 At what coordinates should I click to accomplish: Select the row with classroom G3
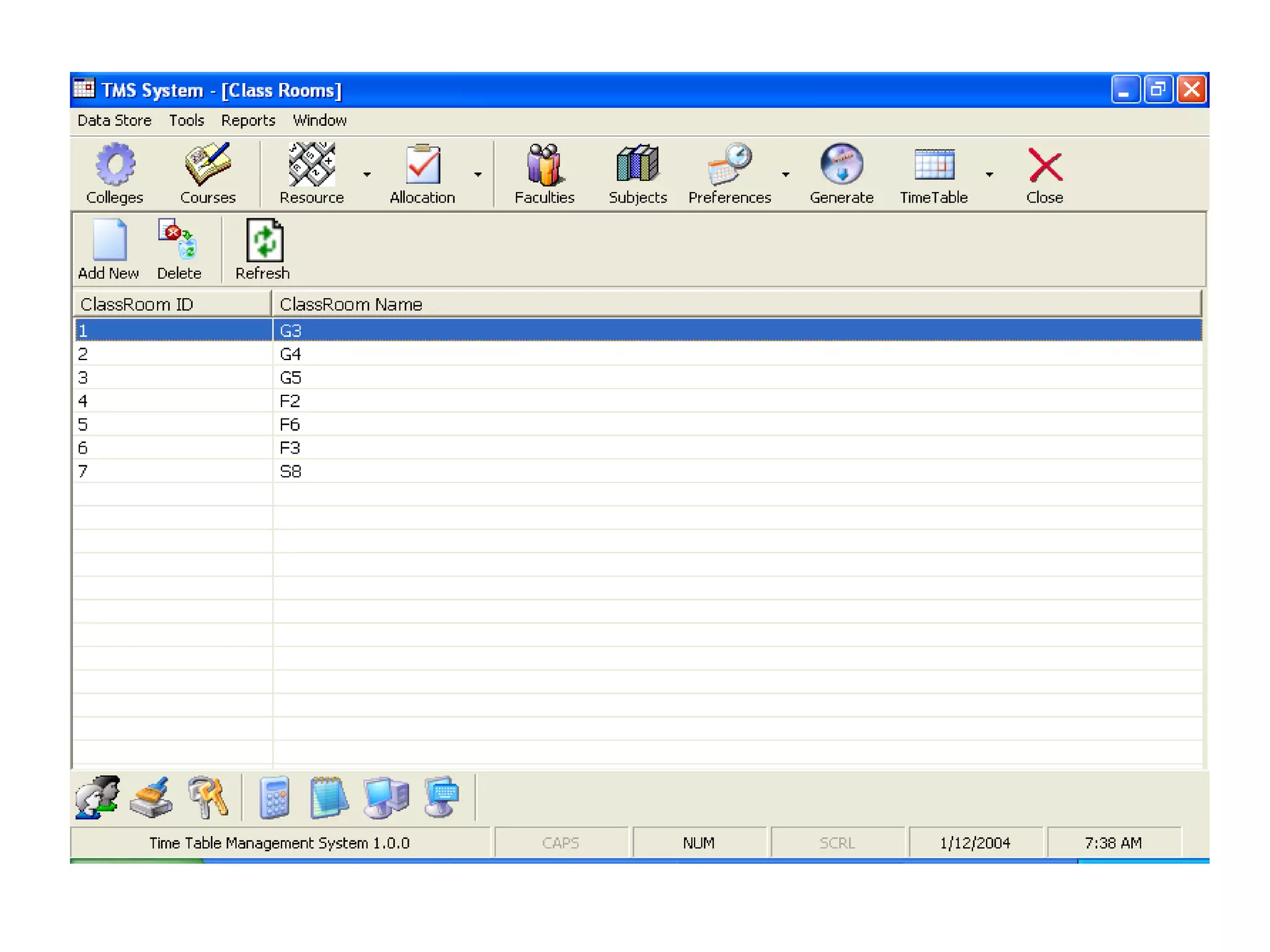tap(637, 330)
